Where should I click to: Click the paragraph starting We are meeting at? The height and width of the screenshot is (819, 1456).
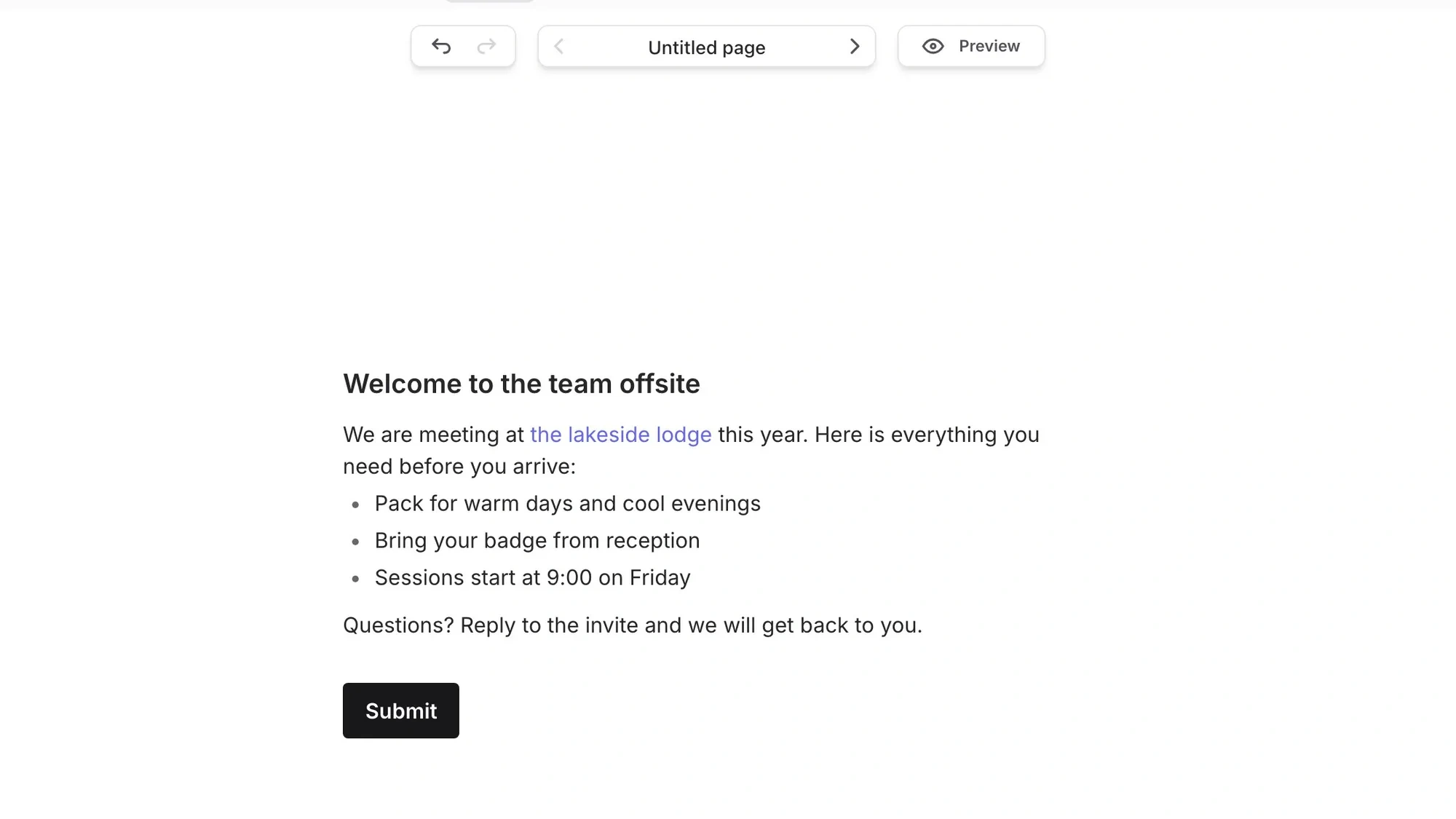(x=692, y=451)
